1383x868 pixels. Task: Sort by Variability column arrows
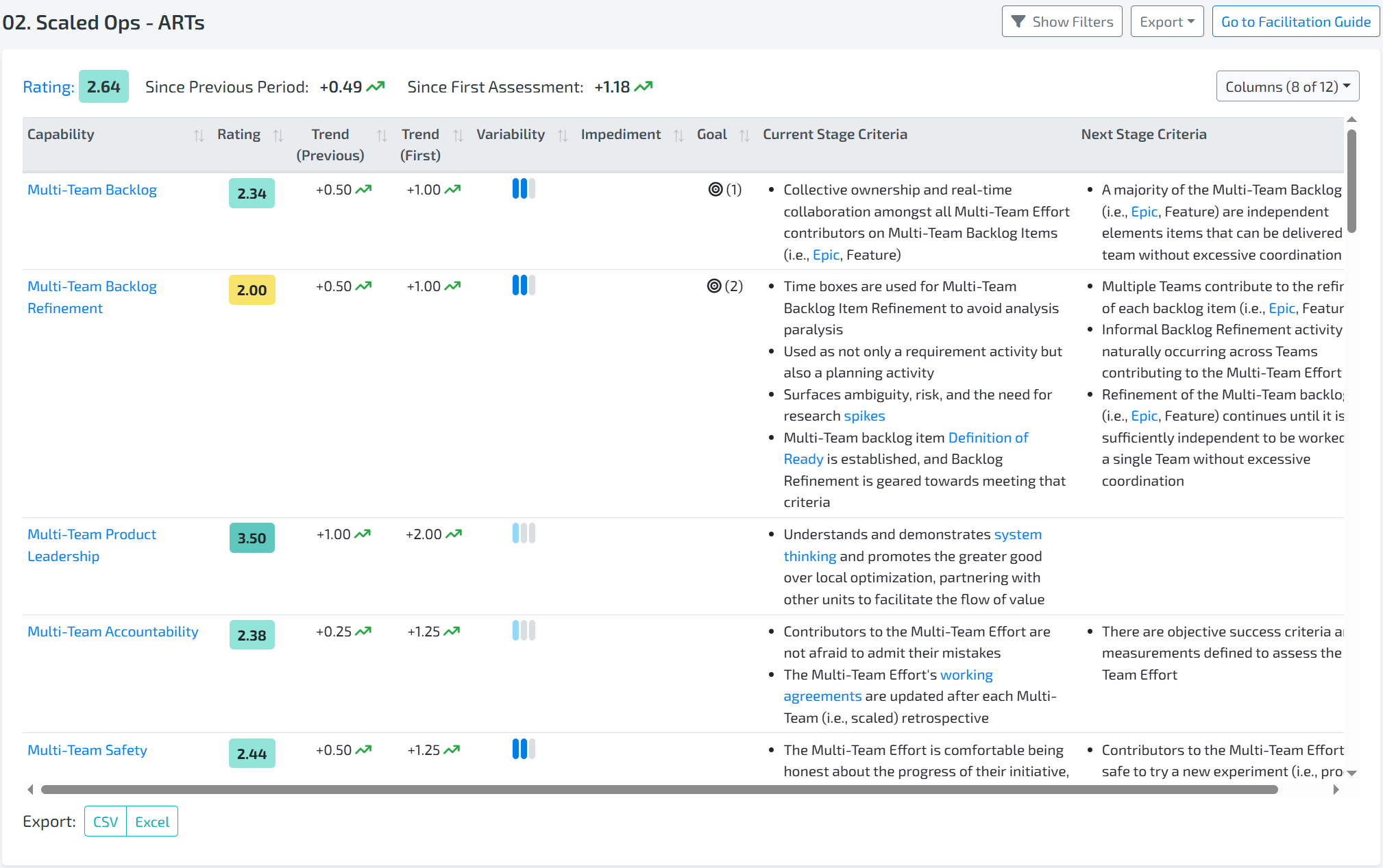coord(563,136)
